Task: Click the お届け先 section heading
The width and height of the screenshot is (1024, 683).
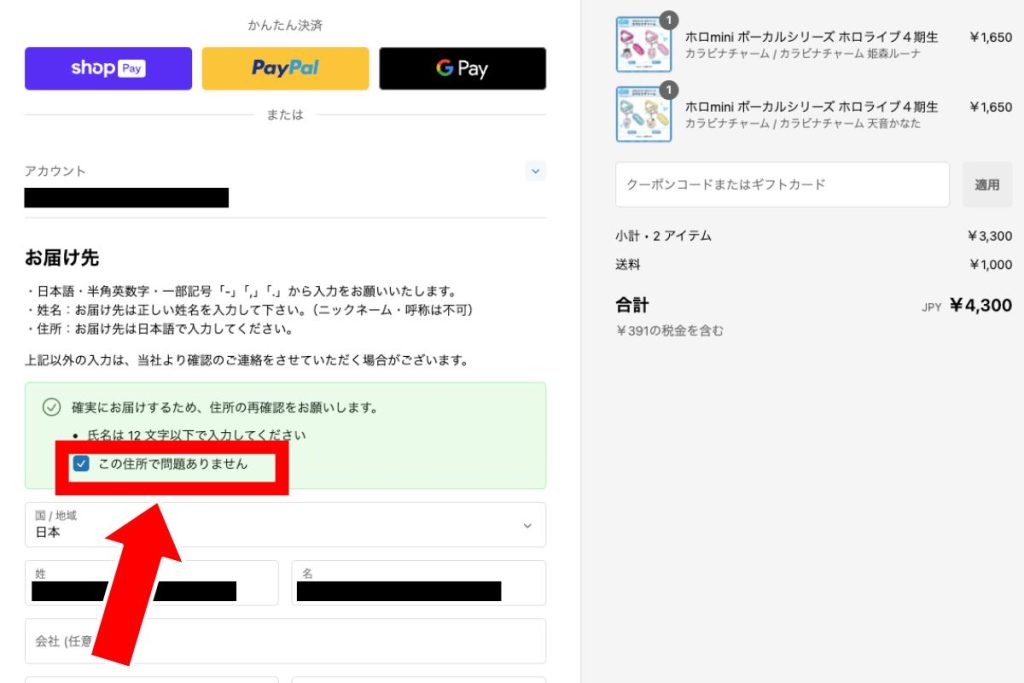Action: tap(62, 258)
